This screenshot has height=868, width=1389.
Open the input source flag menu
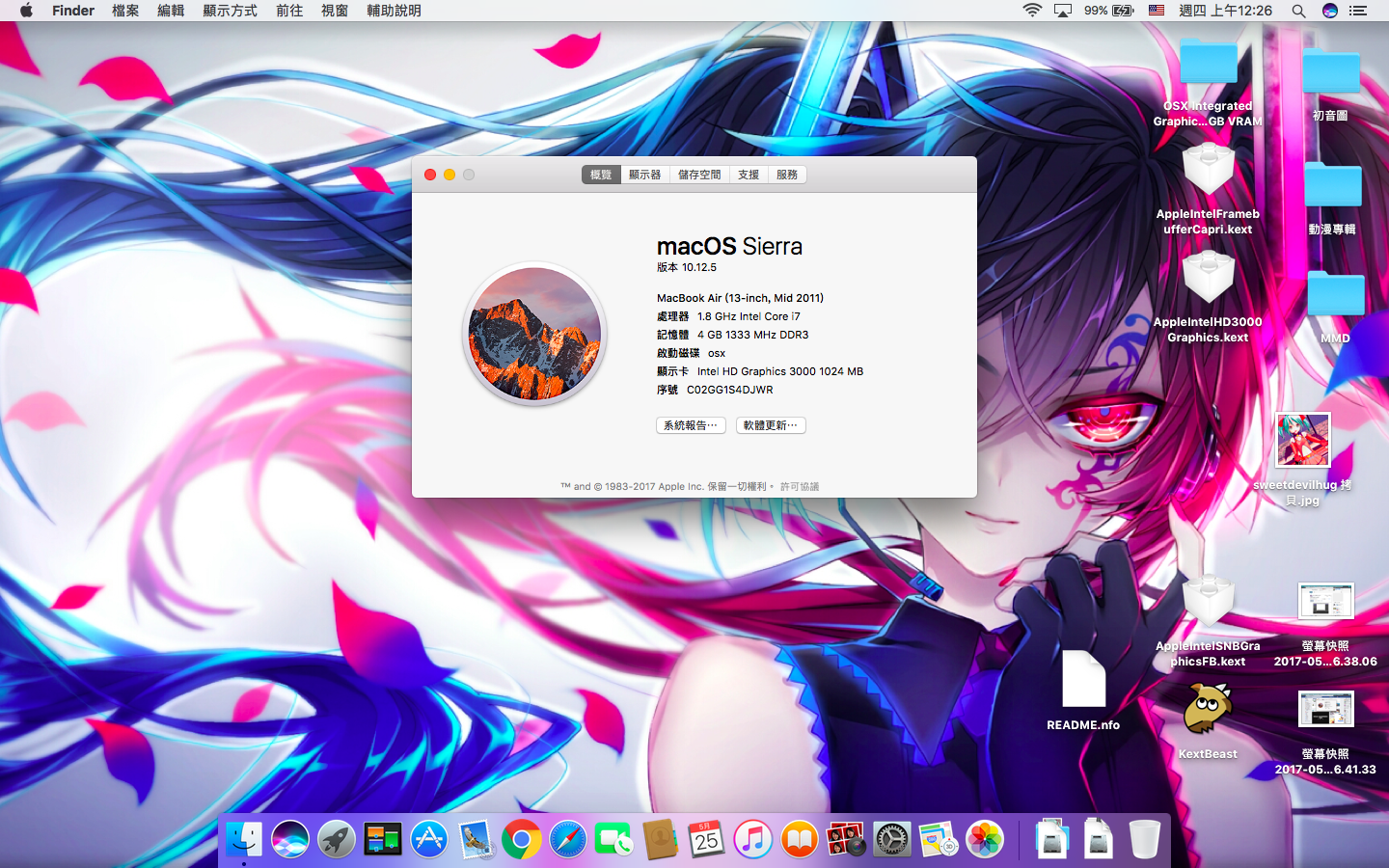1157,11
